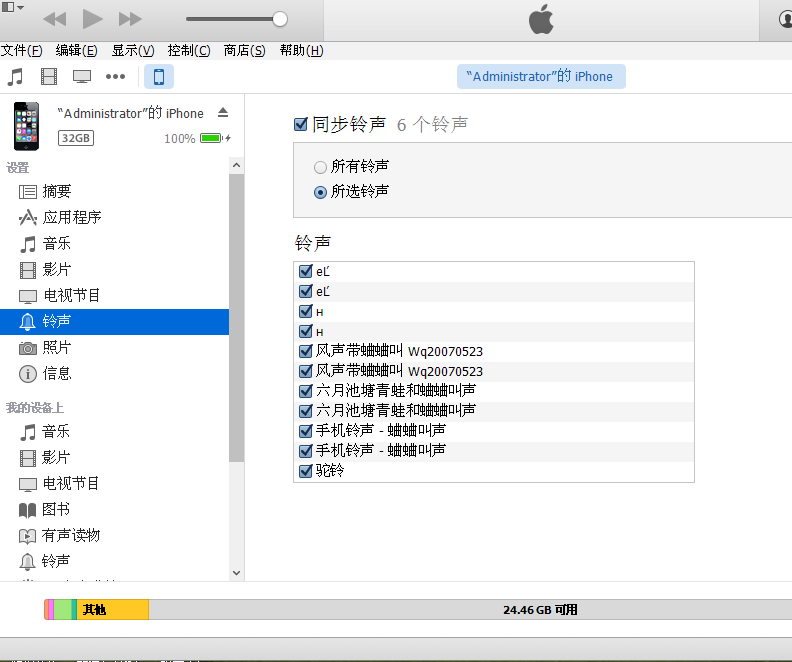Uncheck the second 风声带蛐蛐叫 Wq20070523 checkbox
This screenshot has height=662, width=792.
[x=306, y=371]
